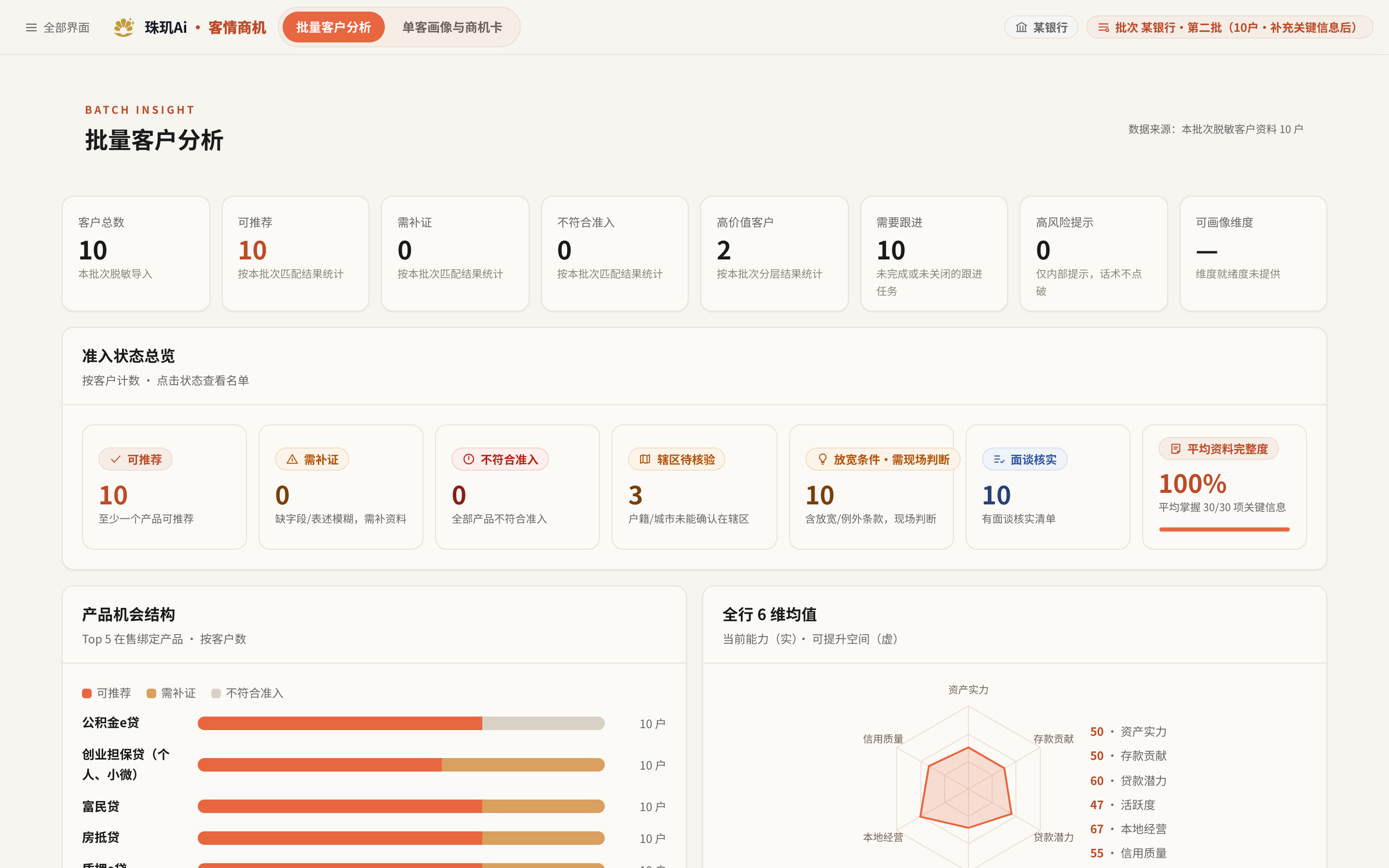This screenshot has height=868, width=1389.
Task: Open the 辖区待核验 status card
Action: [694, 487]
